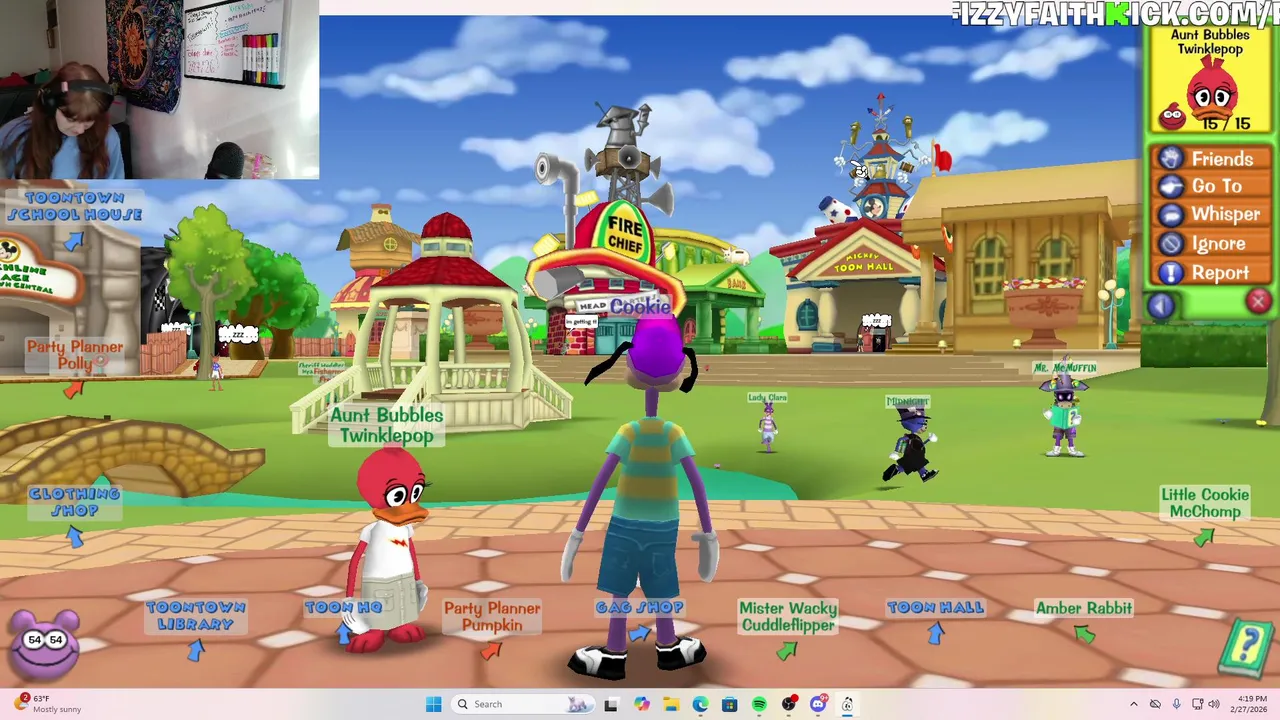Open the Shticker Book icon
The height and width of the screenshot is (720, 1280).
pos(1246,647)
